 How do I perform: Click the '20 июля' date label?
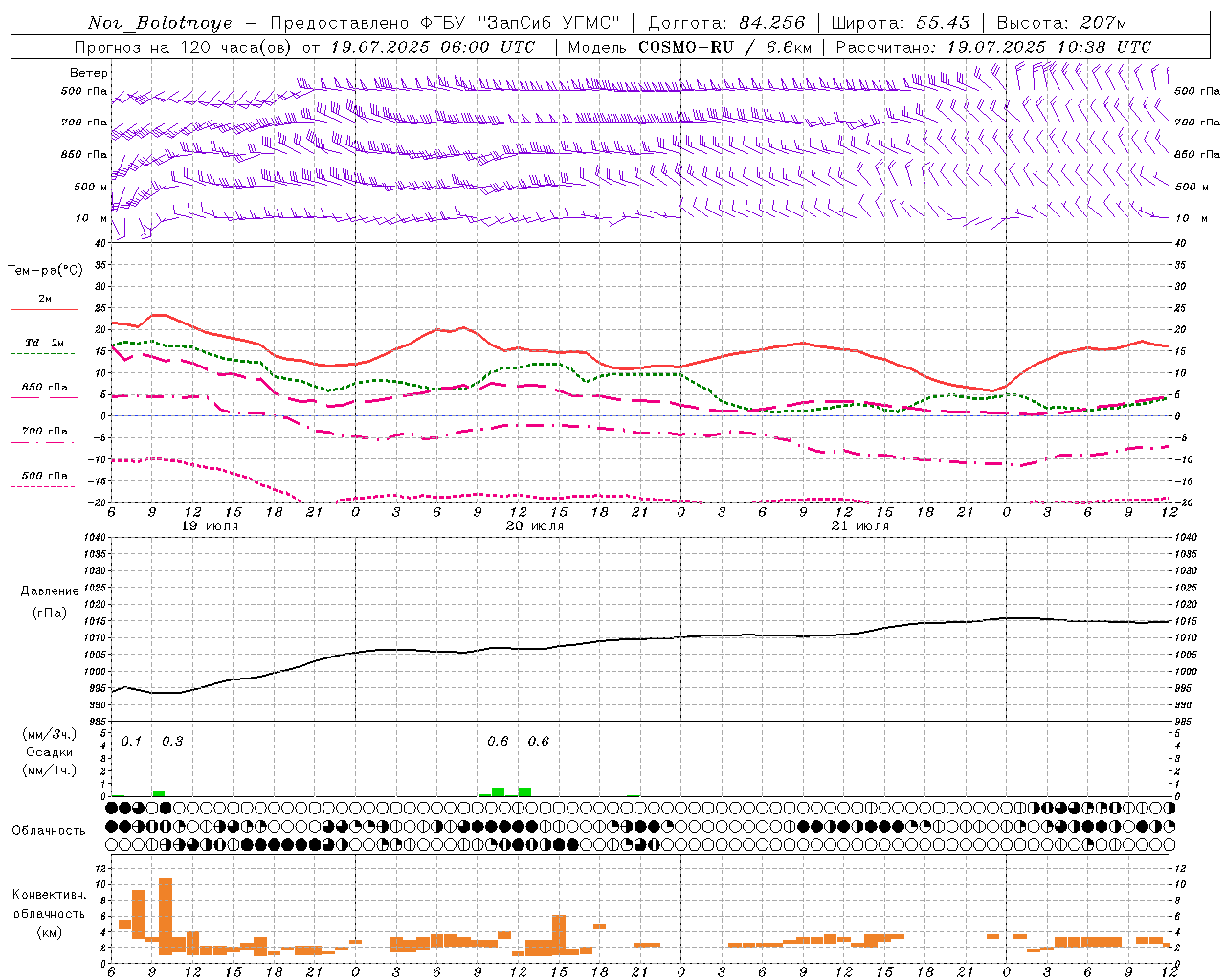pos(535,526)
